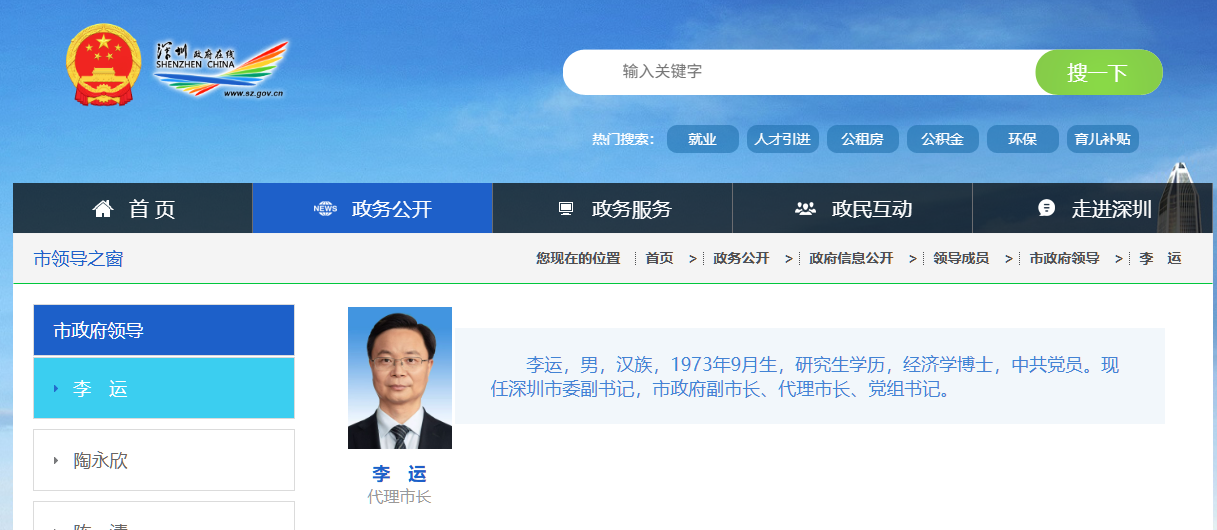The width and height of the screenshot is (1217, 530).
Task: Select the 公积金 hot search tag
Action: pos(943,139)
